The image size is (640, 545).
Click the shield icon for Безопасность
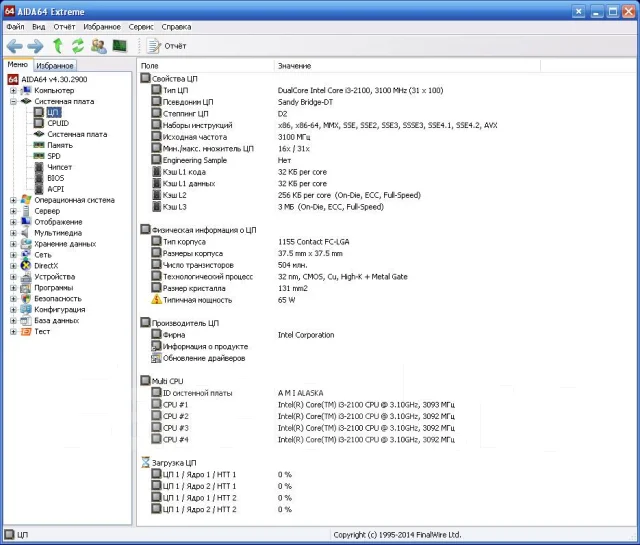[x=26, y=298]
